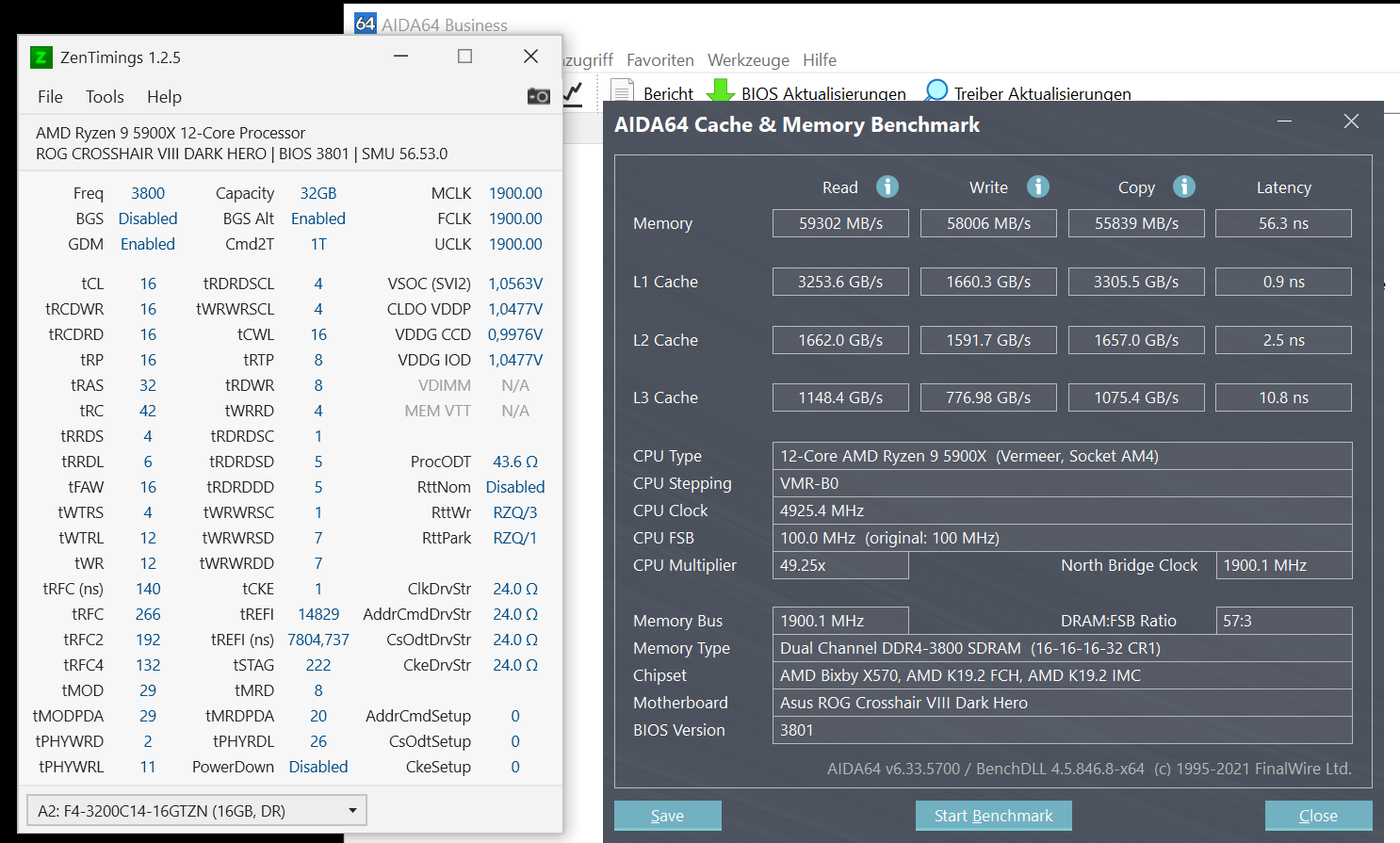Click Memory Latency value 56.3 ns
This screenshot has width=1400, height=843.
coord(1283,223)
